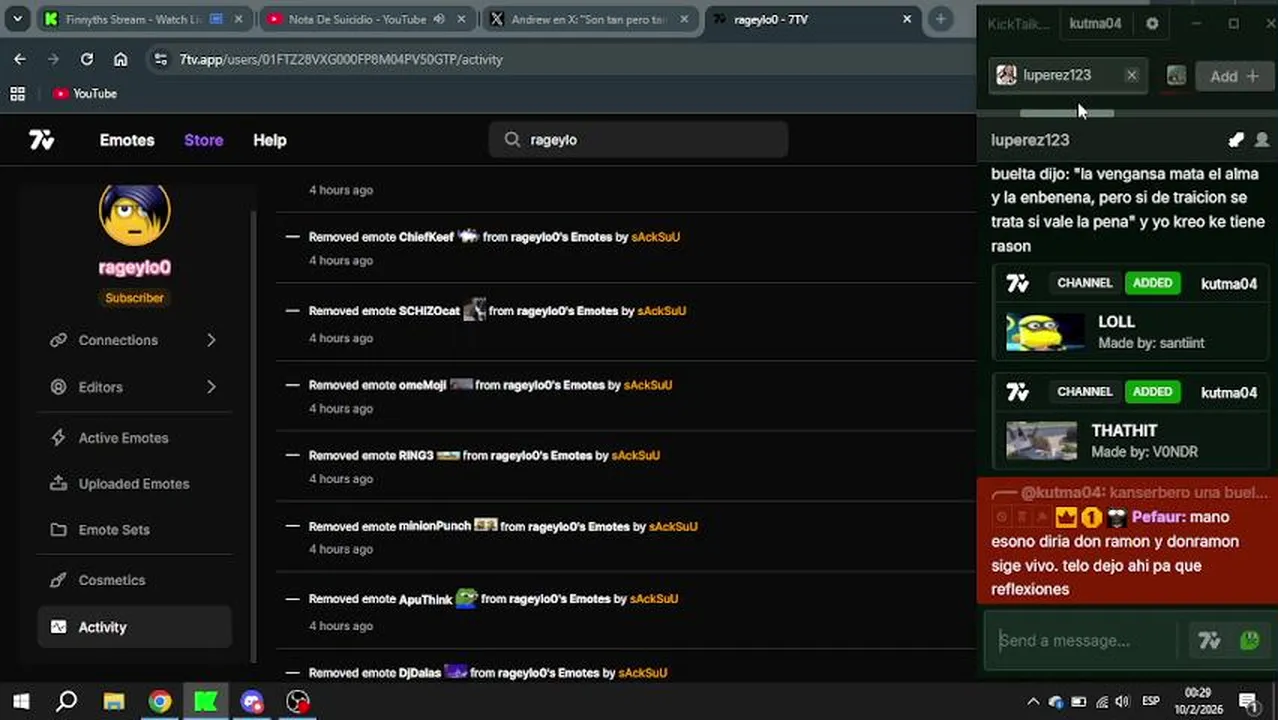
Task: Click Add + chatroom button in KickTalk
Action: 1234,76
